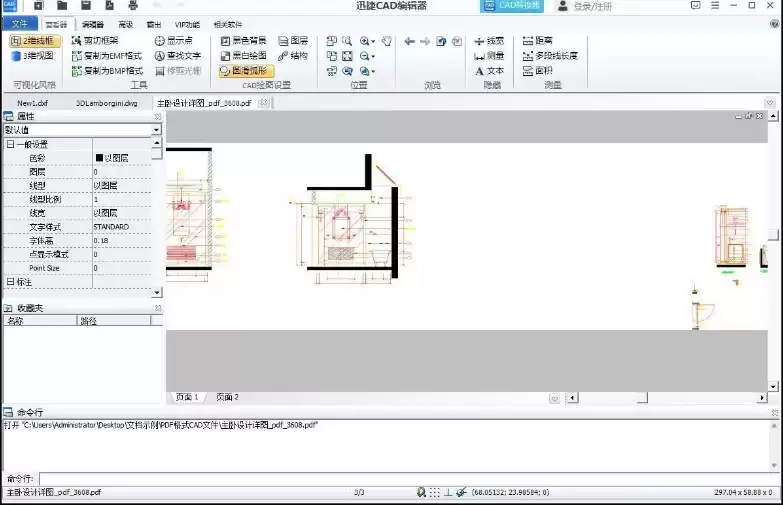Click the 图层 layers icon

point(293,41)
